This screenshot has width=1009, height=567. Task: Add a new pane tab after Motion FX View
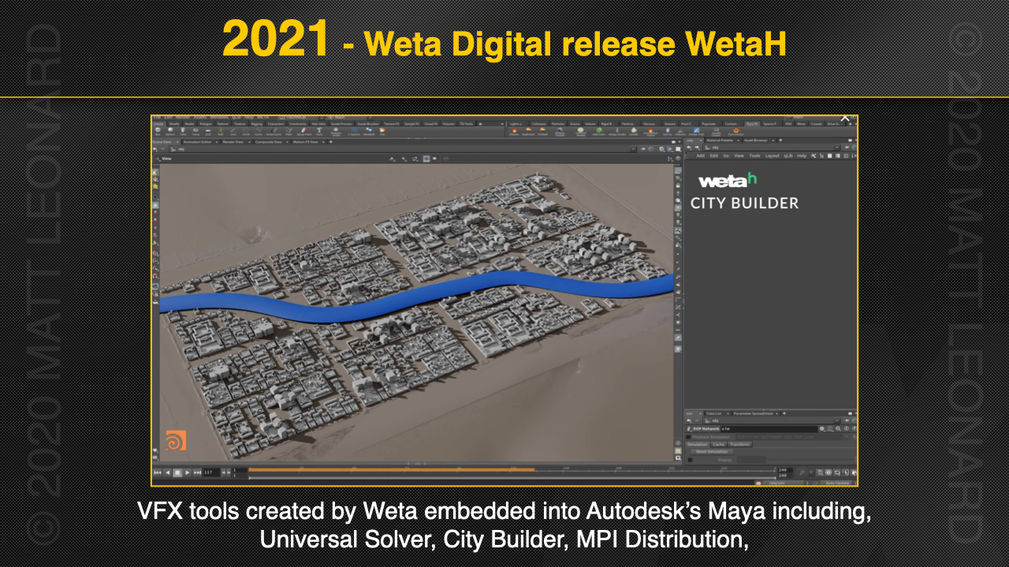pyautogui.click(x=331, y=142)
